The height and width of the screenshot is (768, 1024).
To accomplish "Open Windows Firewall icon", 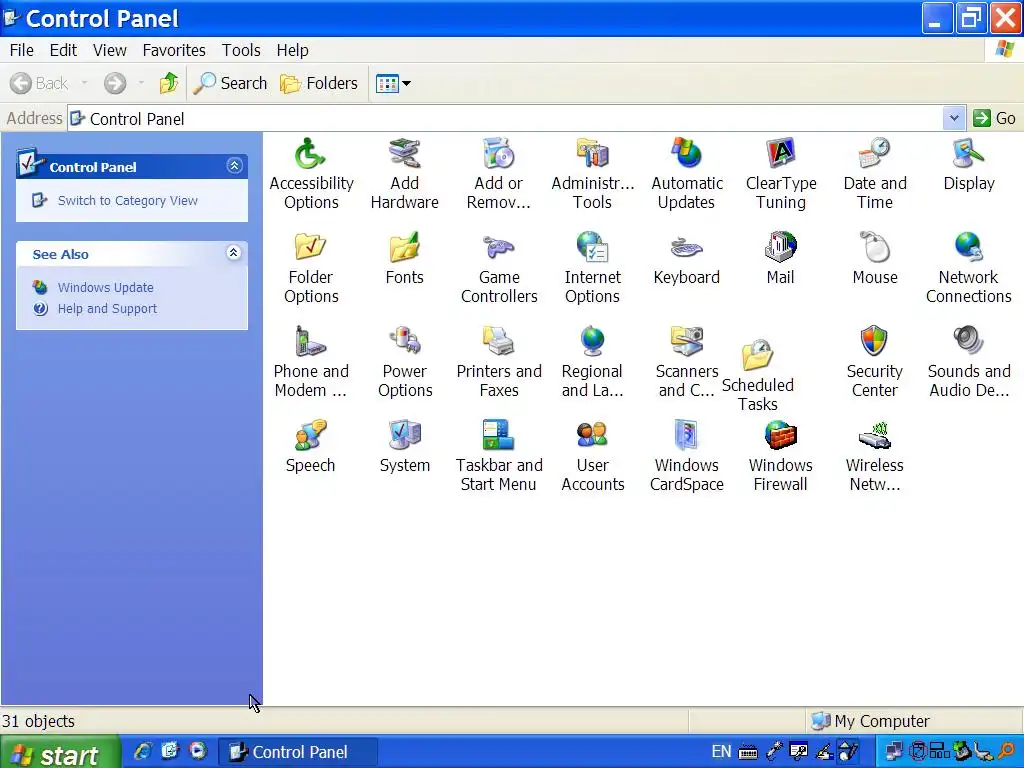I will 780,436.
